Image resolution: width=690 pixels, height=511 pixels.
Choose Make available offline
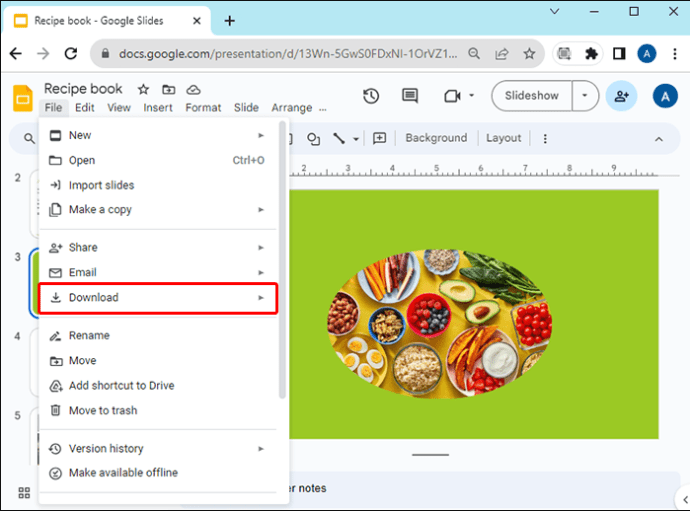point(157,473)
